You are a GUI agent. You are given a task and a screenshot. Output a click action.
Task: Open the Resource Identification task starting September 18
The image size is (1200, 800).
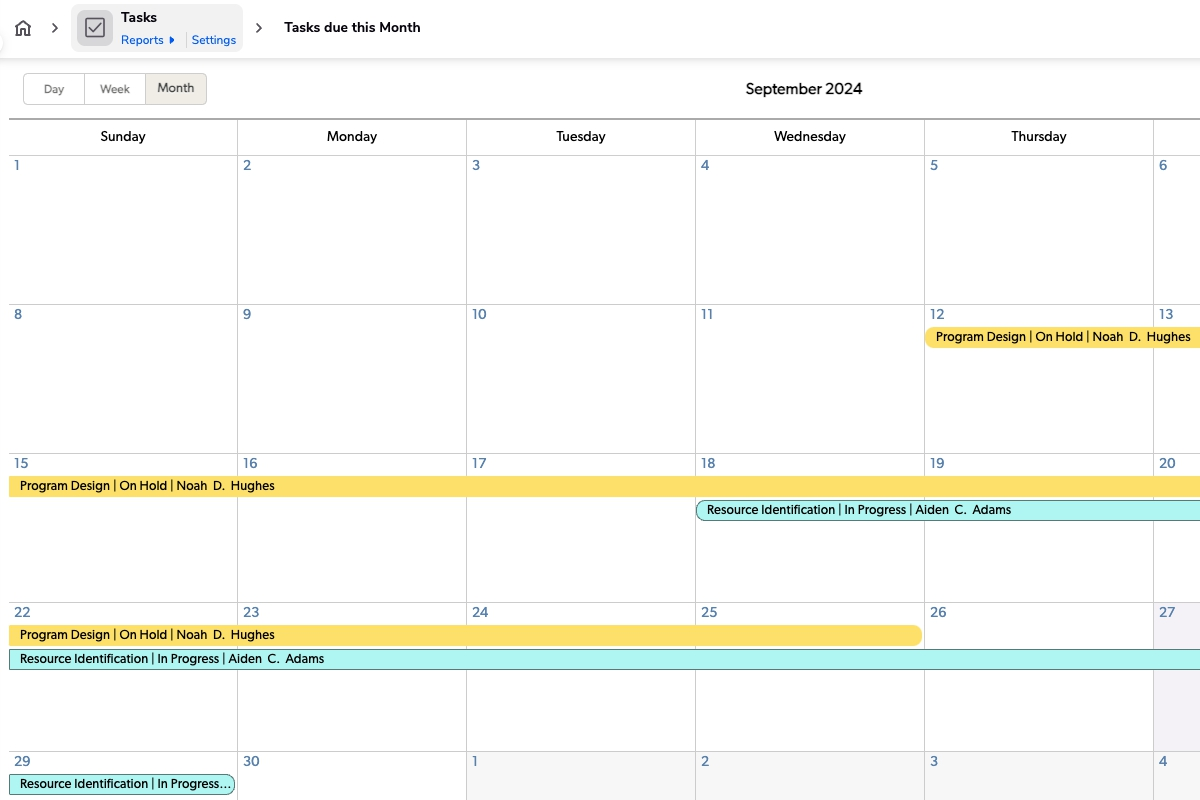[858, 510]
